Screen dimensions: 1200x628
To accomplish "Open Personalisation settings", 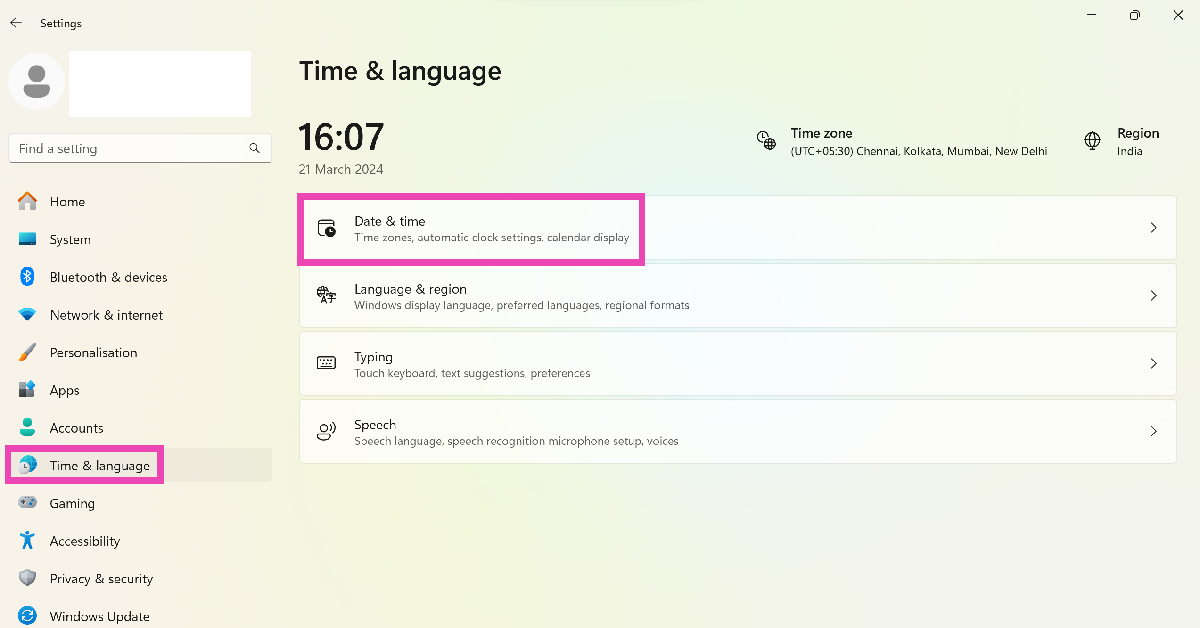I will (139, 353).
